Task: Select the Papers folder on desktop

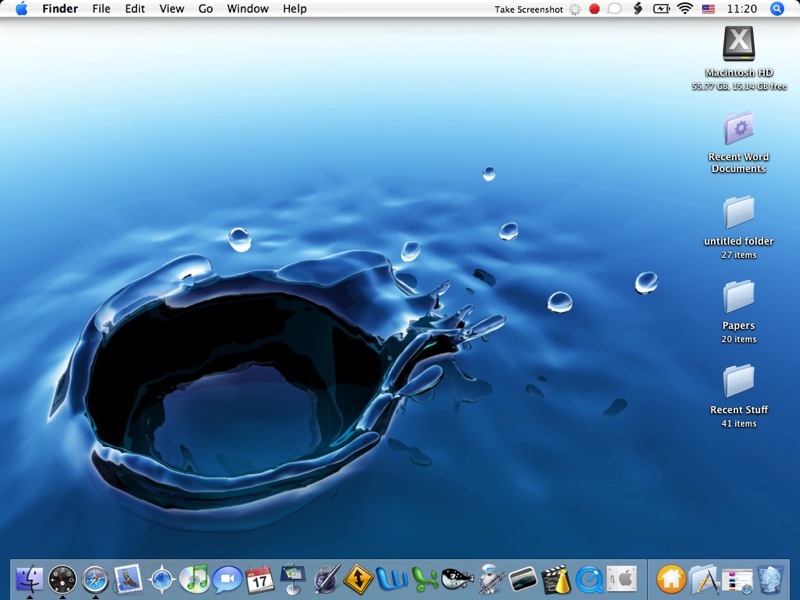Action: point(739,298)
